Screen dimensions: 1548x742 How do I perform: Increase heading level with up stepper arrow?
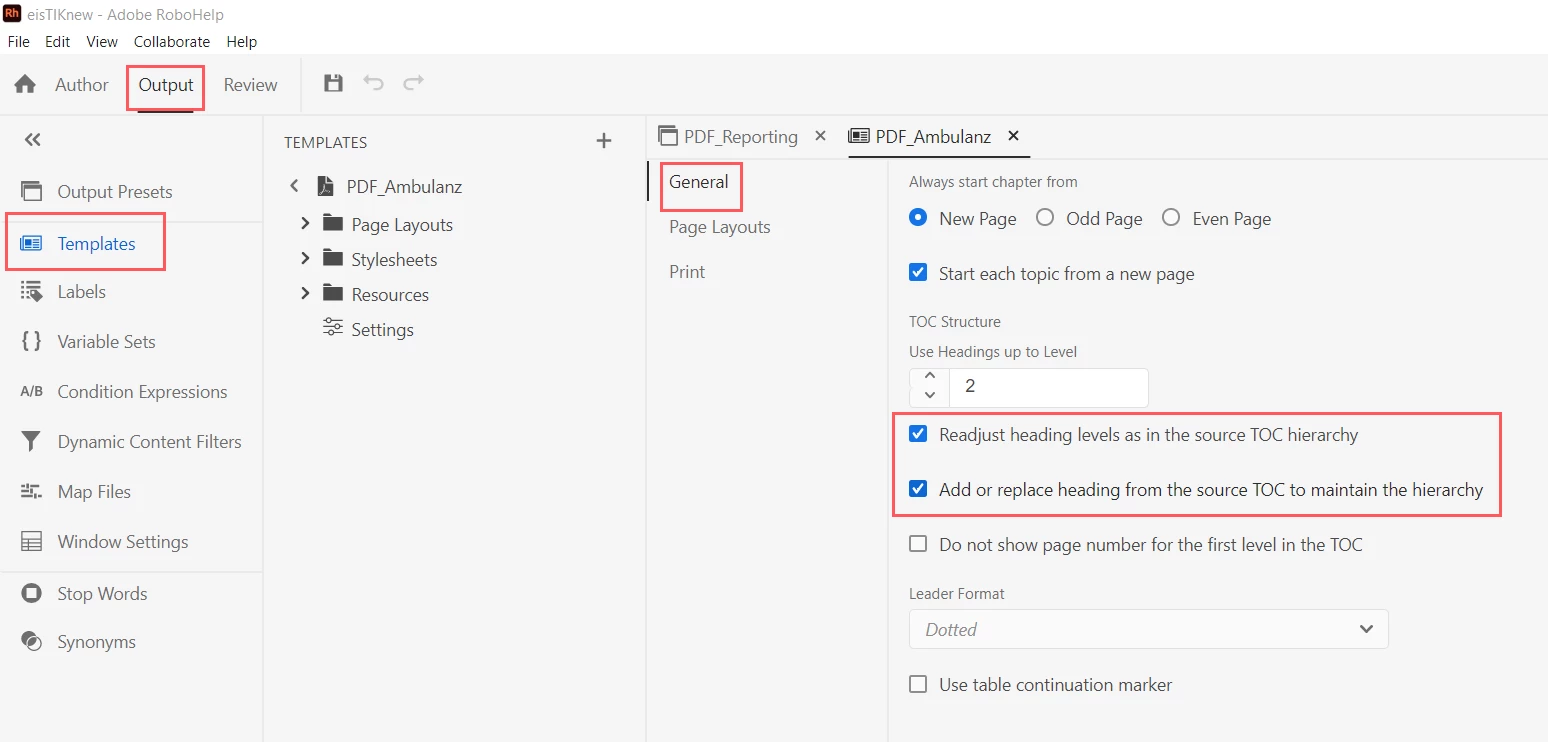tap(930, 376)
